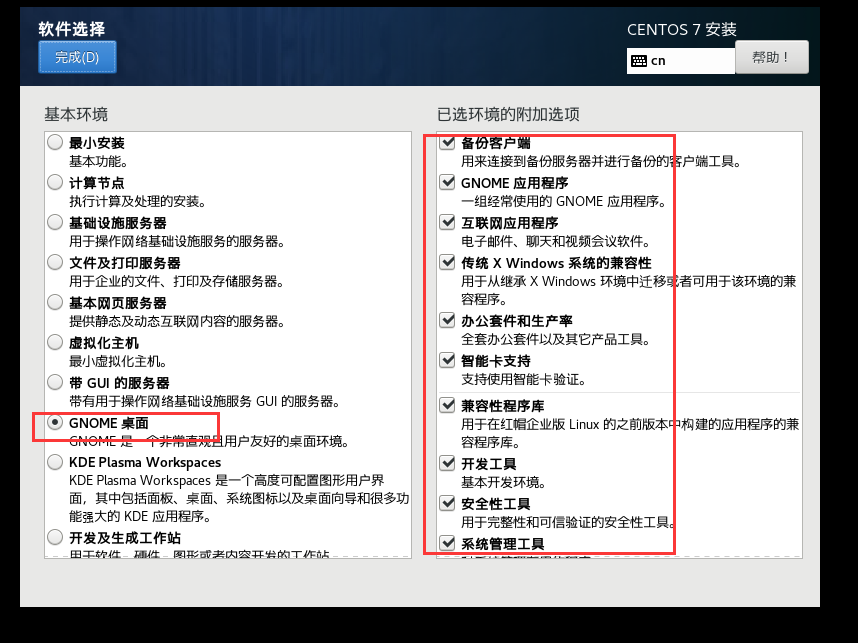858x643 pixels.
Task: Click 用于企业的文件、打印及存储服务器。 text
Action: coord(177,281)
